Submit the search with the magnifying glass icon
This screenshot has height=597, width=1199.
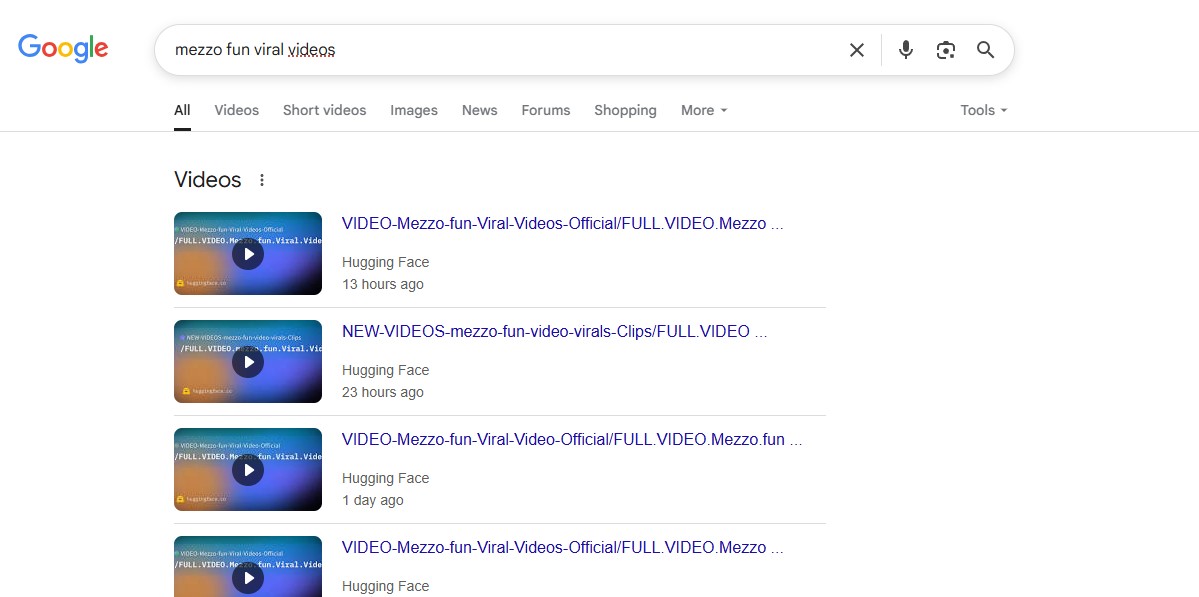(x=985, y=49)
